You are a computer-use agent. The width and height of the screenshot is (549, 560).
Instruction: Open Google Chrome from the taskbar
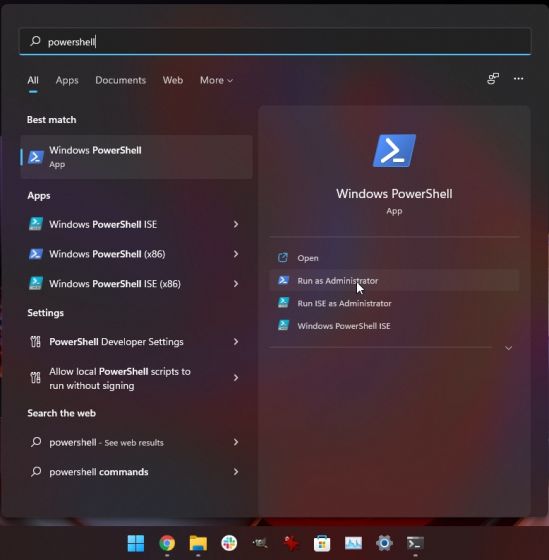pos(167,543)
